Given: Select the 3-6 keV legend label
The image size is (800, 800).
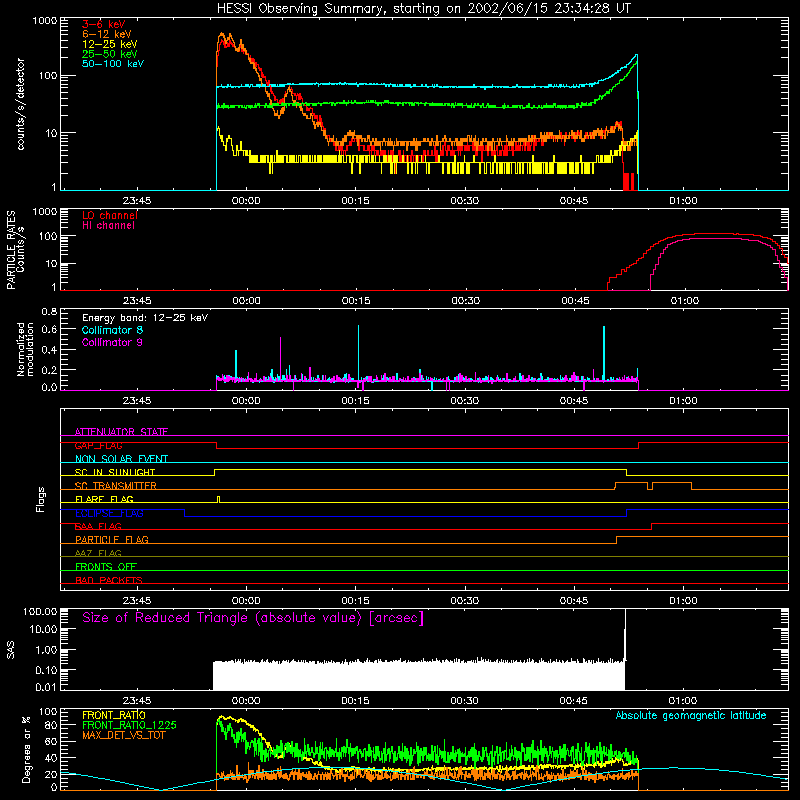Looking at the screenshot, I should tap(104, 24).
